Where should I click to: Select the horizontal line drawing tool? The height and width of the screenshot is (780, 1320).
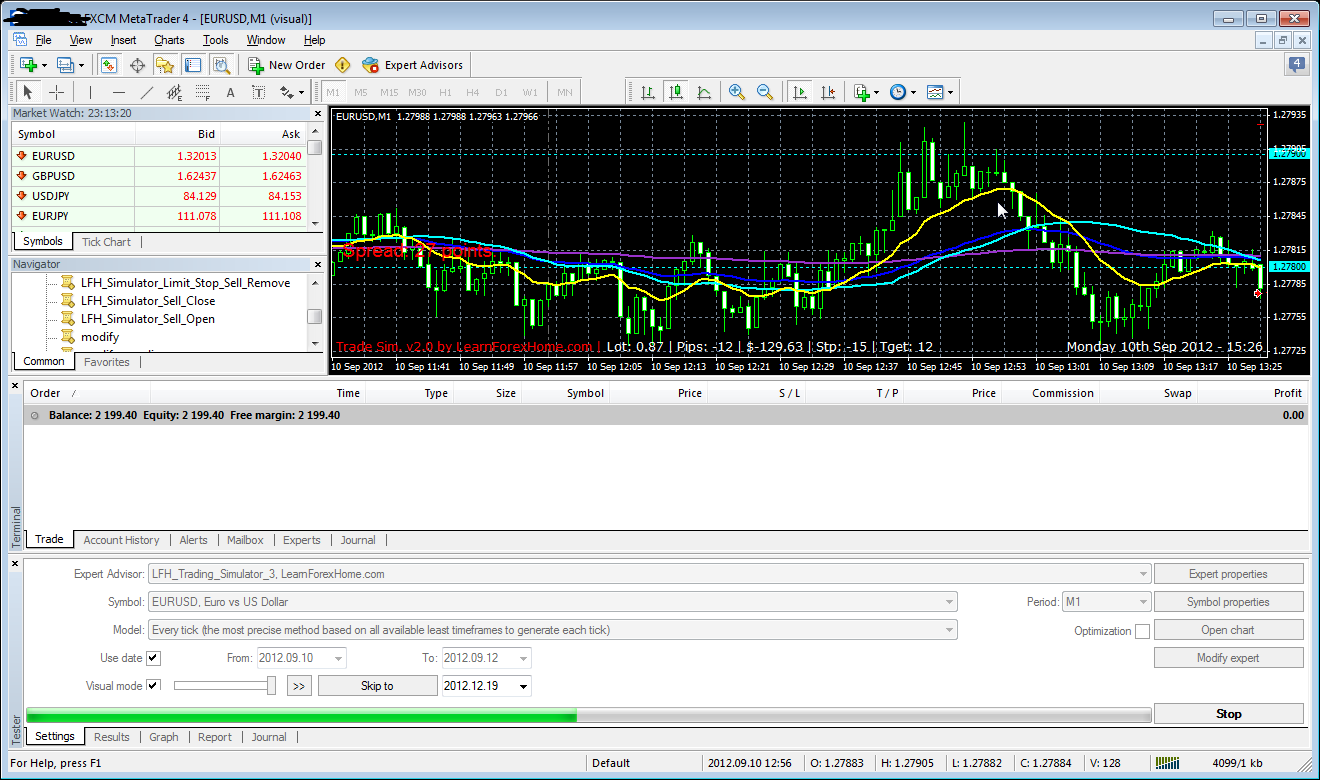coord(118,92)
